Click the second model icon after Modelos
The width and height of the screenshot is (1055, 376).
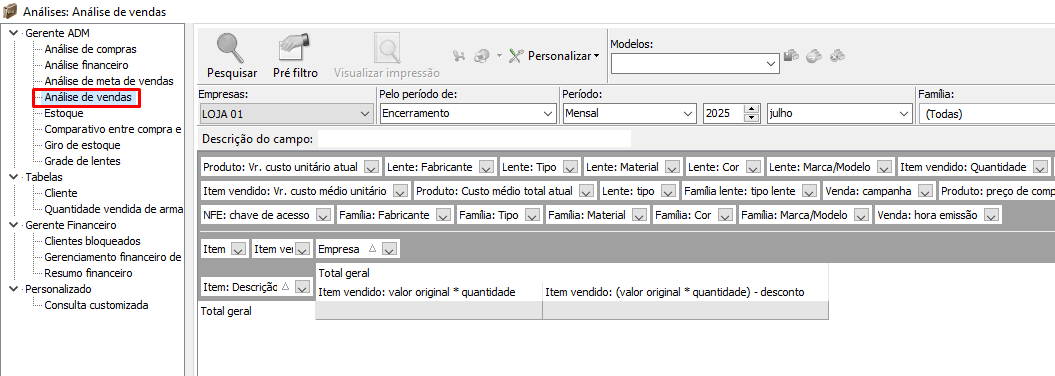814,56
